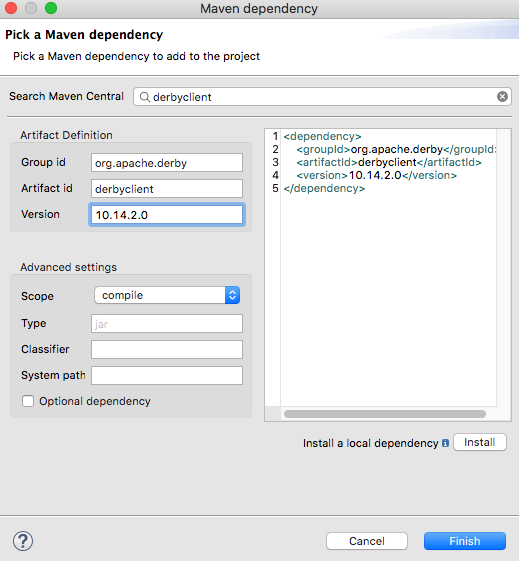
Task: Click the version line in XML preview
Action: [x=376, y=175]
